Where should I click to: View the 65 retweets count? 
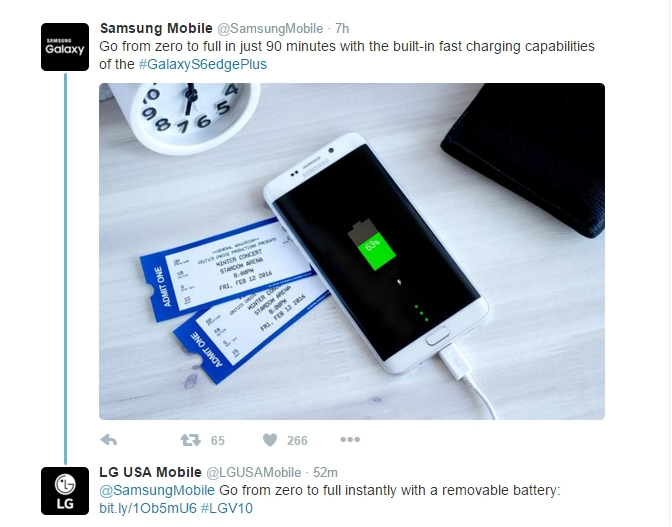click(x=218, y=440)
